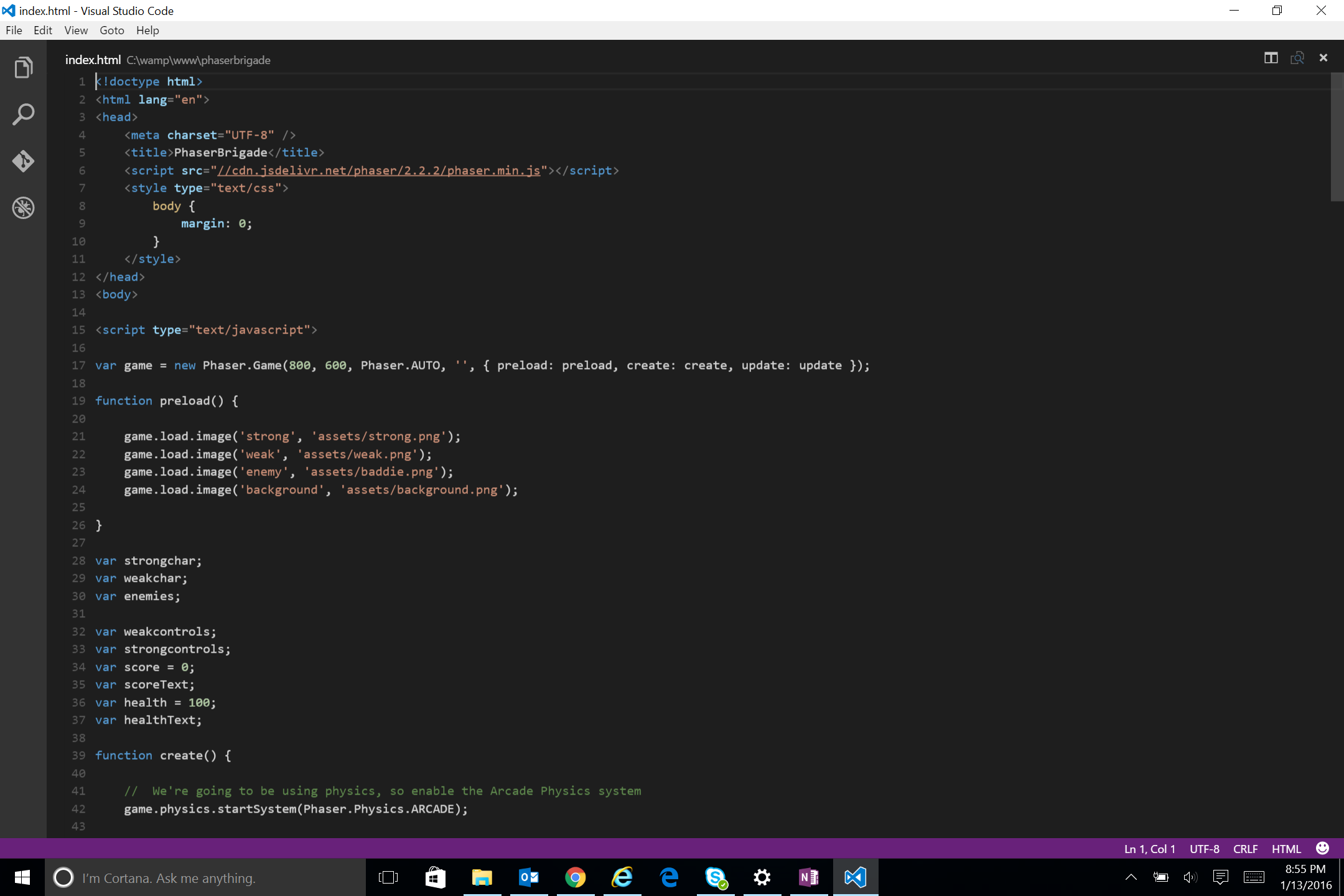Click Ln 1, Col 1 status indicator

tap(1149, 849)
